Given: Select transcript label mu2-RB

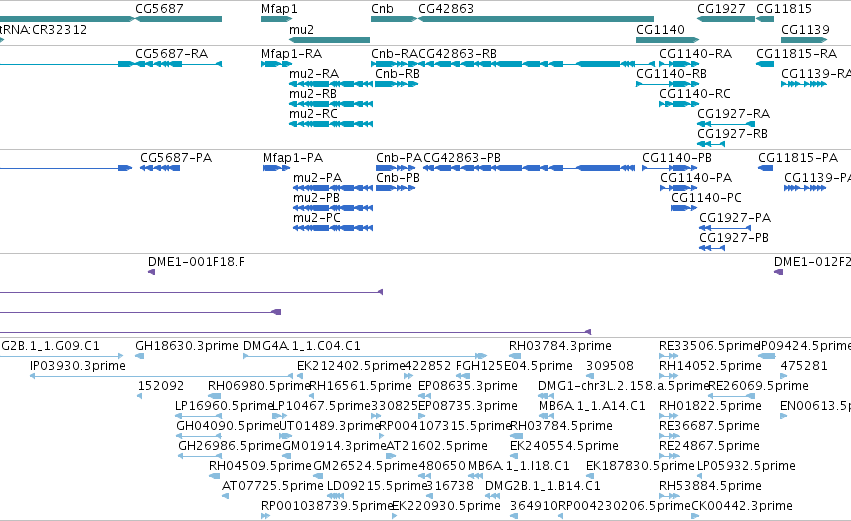Looking at the screenshot, I should click(x=313, y=94).
